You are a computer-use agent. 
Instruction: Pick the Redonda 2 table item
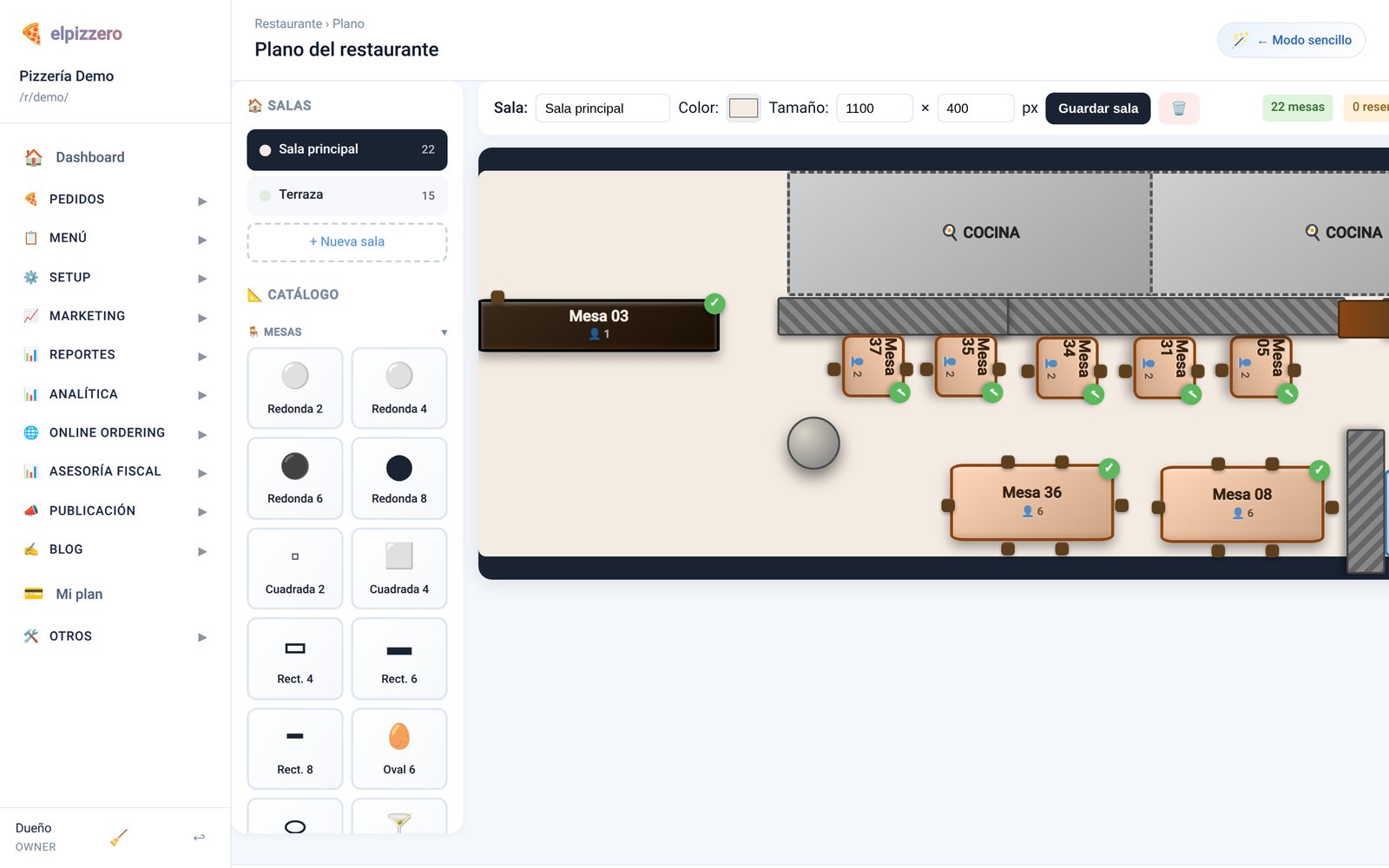click(x=295, y=388)
